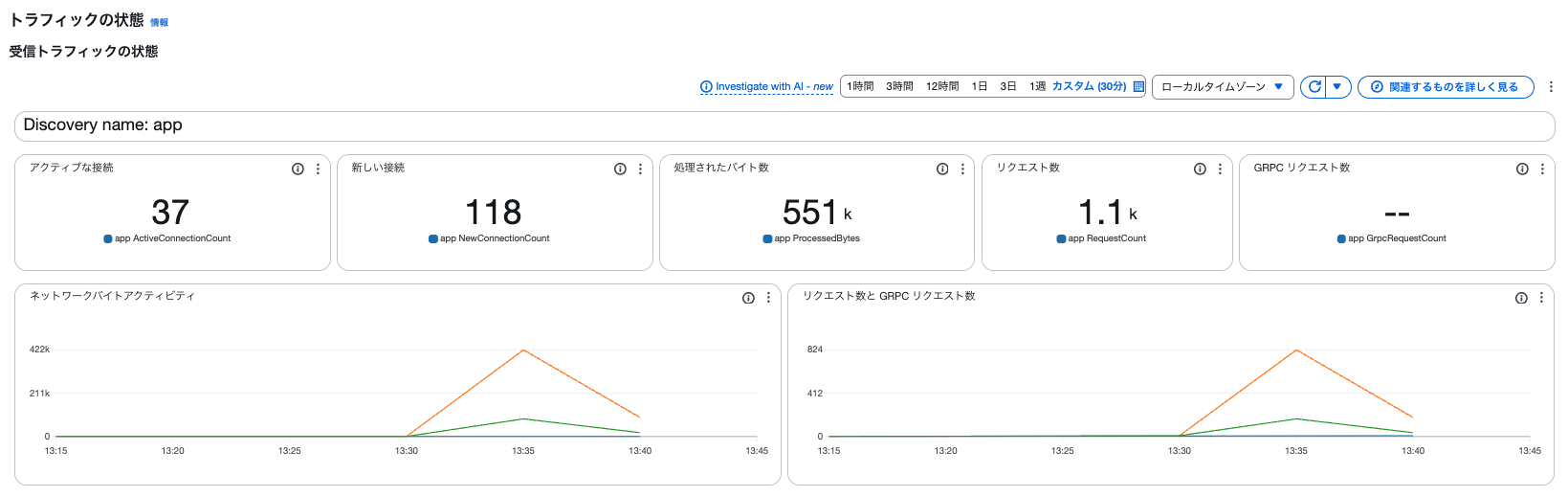Click the app ActiveConnectionCount legend label
This screenshot has width=1568, height=497.
pos(172,238)
